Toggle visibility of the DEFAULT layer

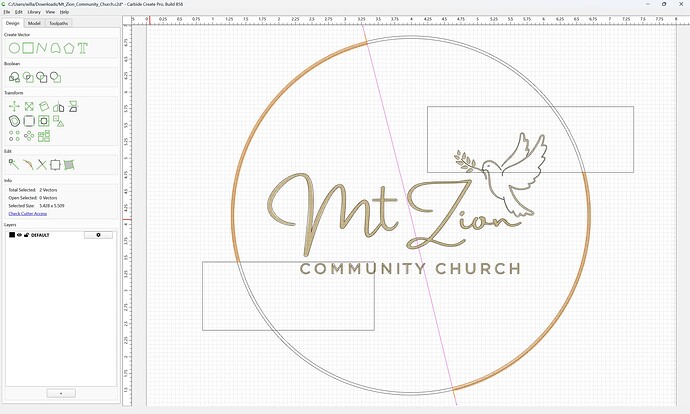pyautogui.click(x=19, y=235)
